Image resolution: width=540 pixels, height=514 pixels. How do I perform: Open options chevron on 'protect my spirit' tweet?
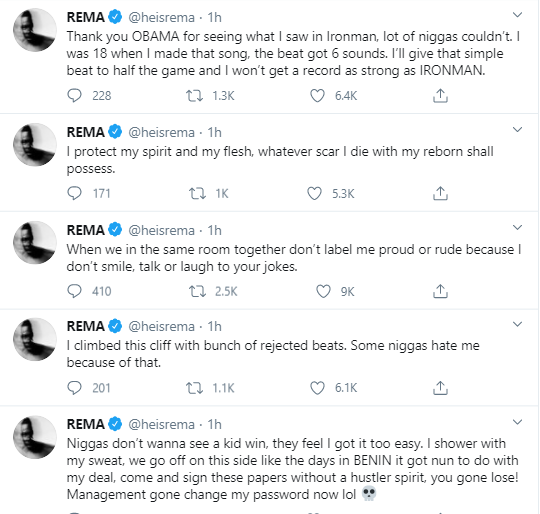[x=517, y=130]
